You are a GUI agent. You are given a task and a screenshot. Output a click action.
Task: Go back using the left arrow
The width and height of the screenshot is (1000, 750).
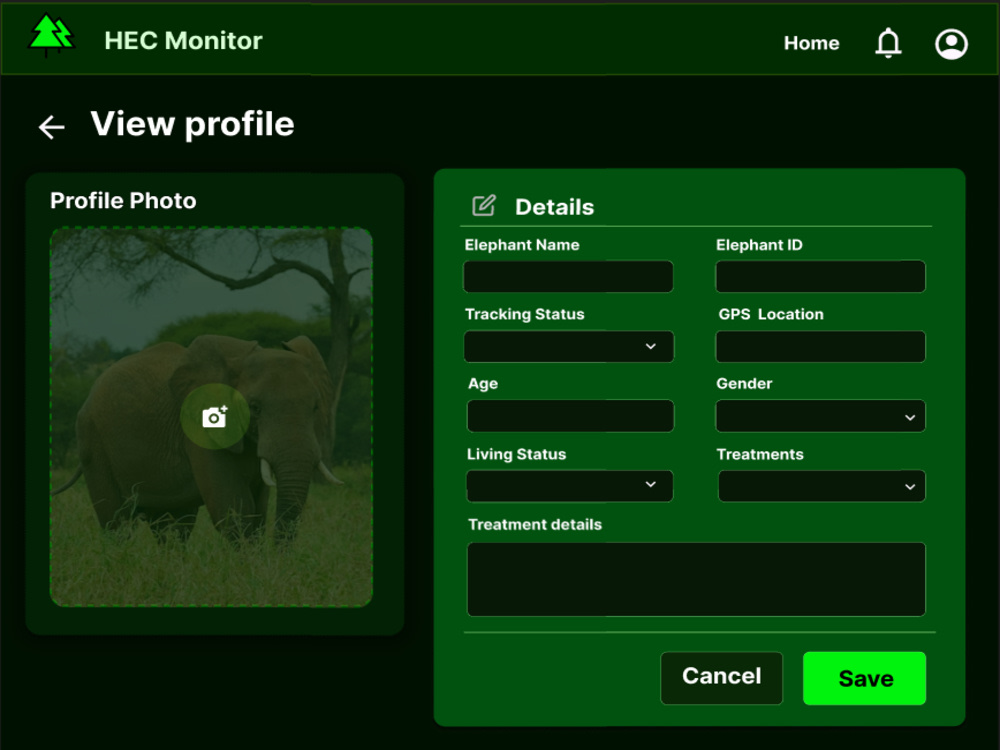(x=52, y=127)
